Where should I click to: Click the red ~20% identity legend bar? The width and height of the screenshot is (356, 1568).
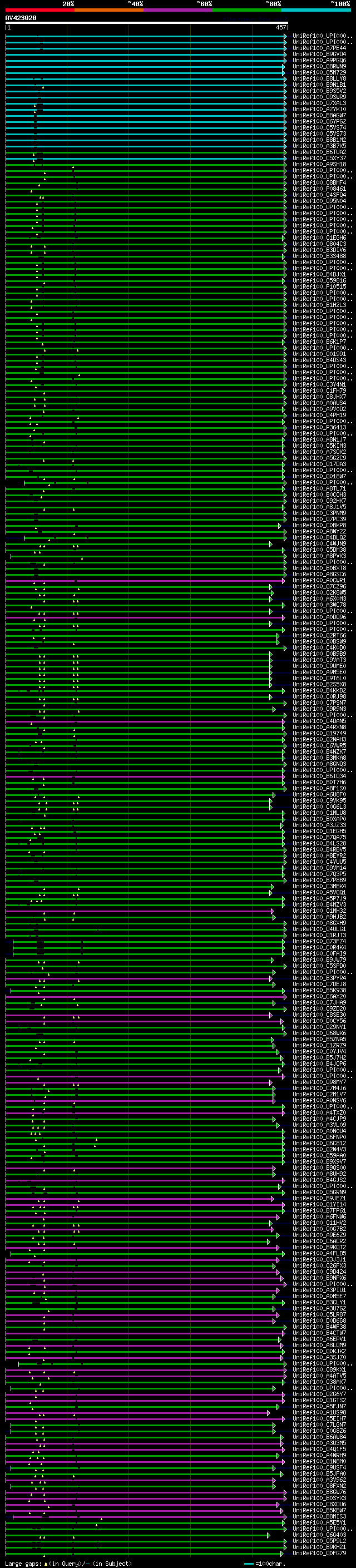[39, 10]
